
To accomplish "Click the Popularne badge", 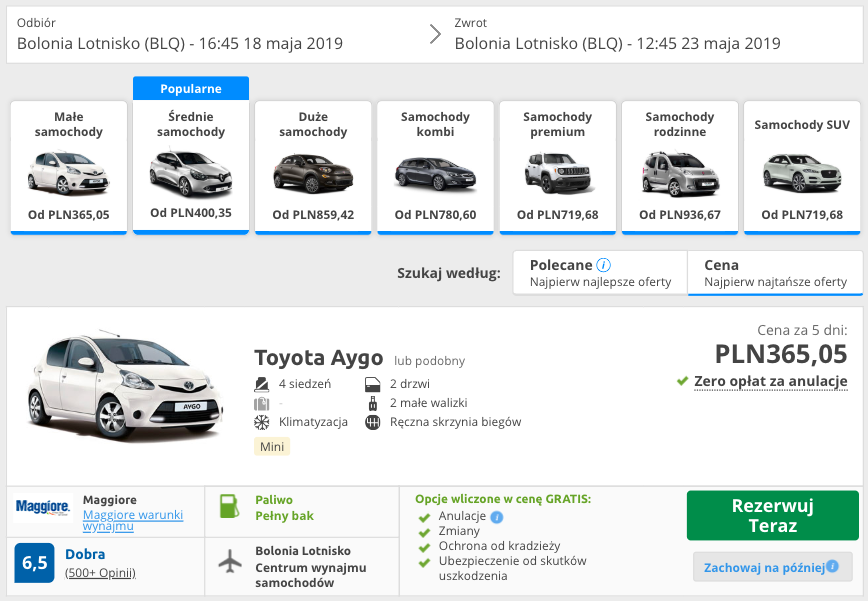I will [191, 89].
